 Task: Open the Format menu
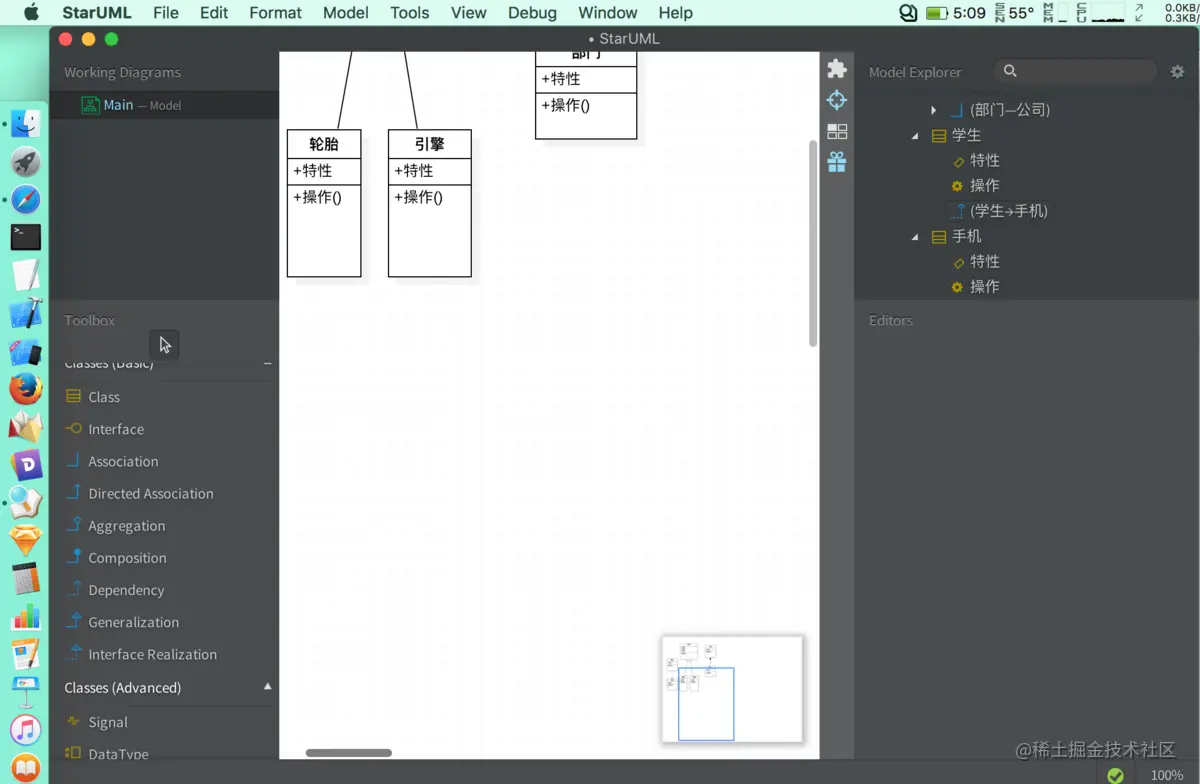click(275, 13)
